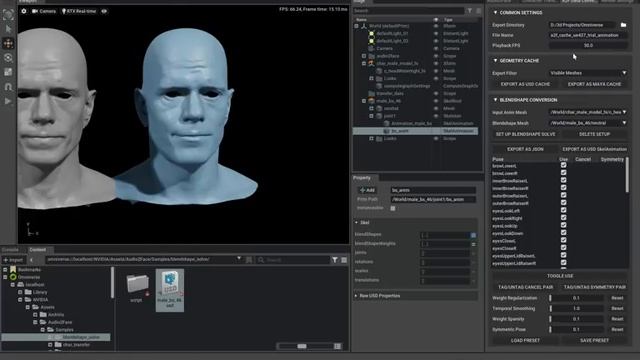This screenshot has width=640, height=360.
Task: Click Export as Maya Cache button
Action: coord(594,84)
